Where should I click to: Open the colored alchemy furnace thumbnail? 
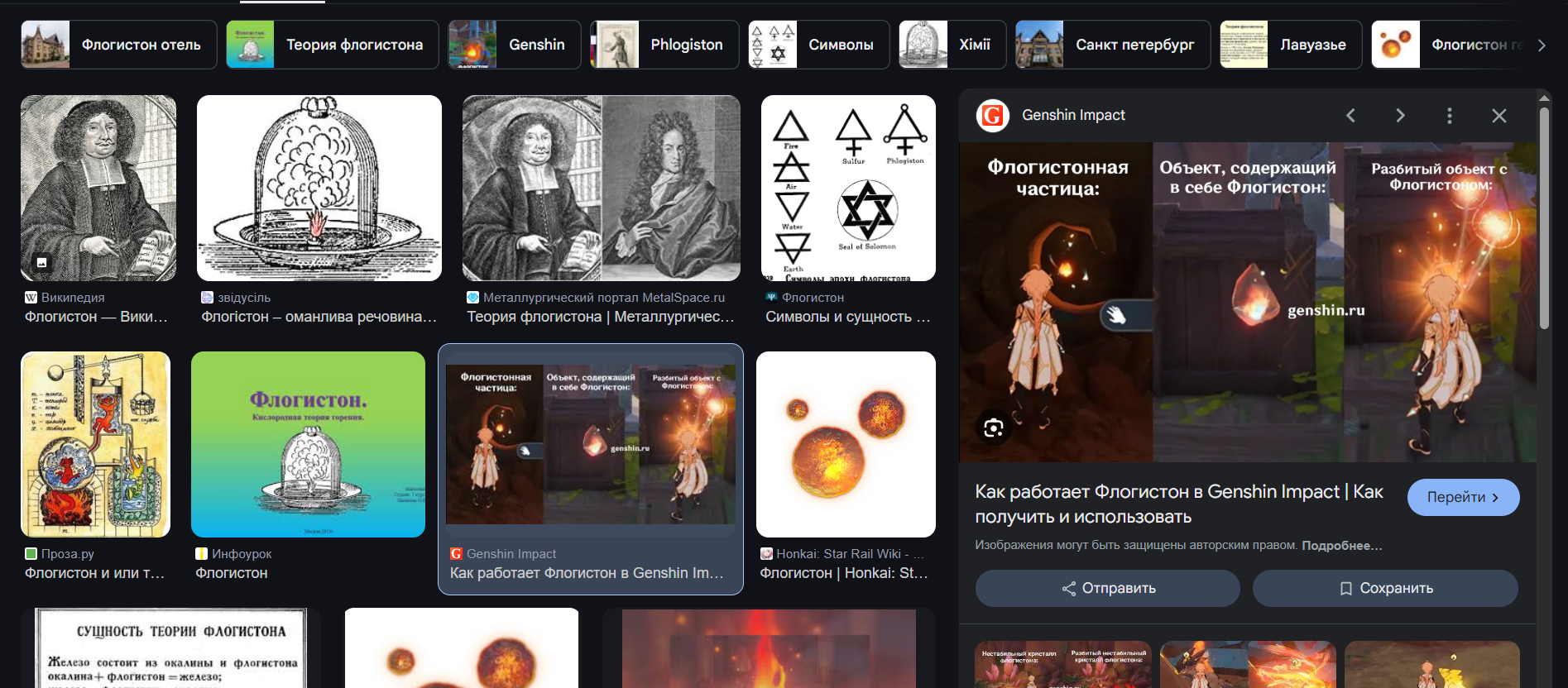[x=95, y=444]
